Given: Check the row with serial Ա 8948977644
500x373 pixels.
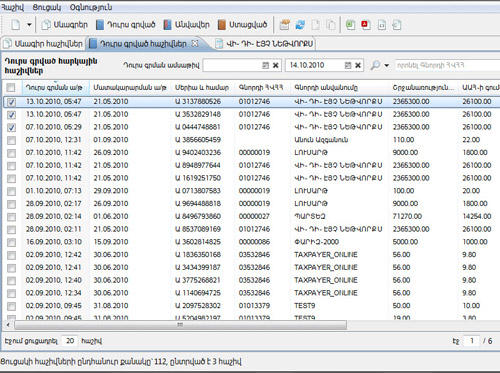Looking at the screenshot, I should point(11,166).
